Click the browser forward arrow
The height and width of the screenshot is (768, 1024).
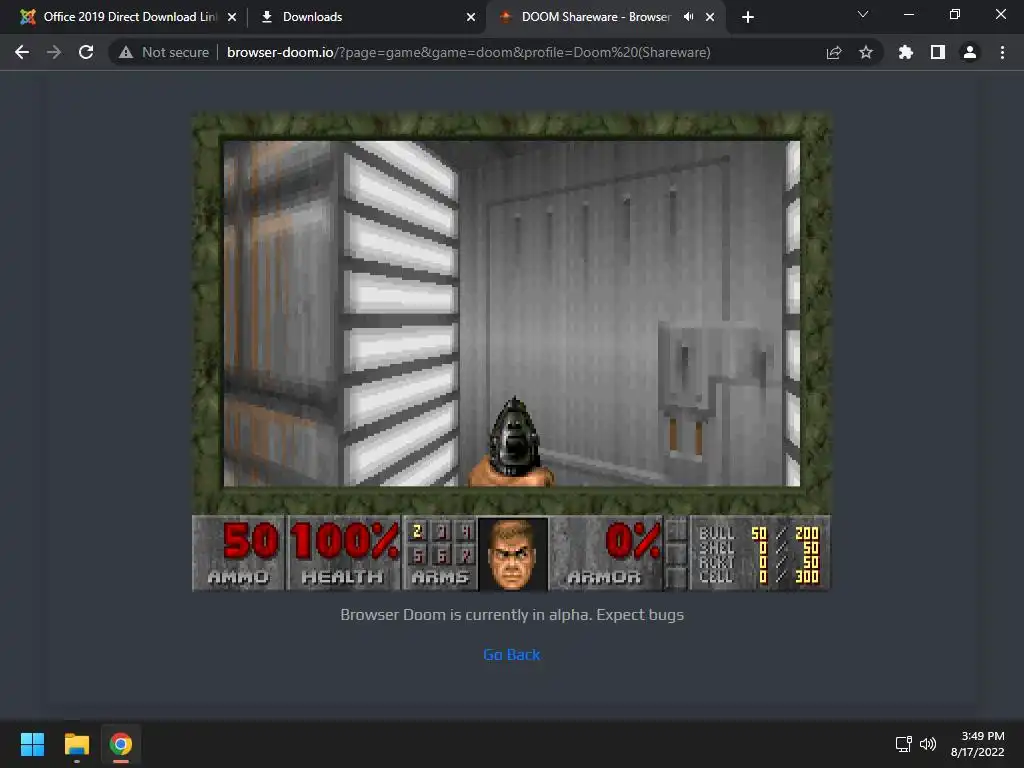point(54,52)
